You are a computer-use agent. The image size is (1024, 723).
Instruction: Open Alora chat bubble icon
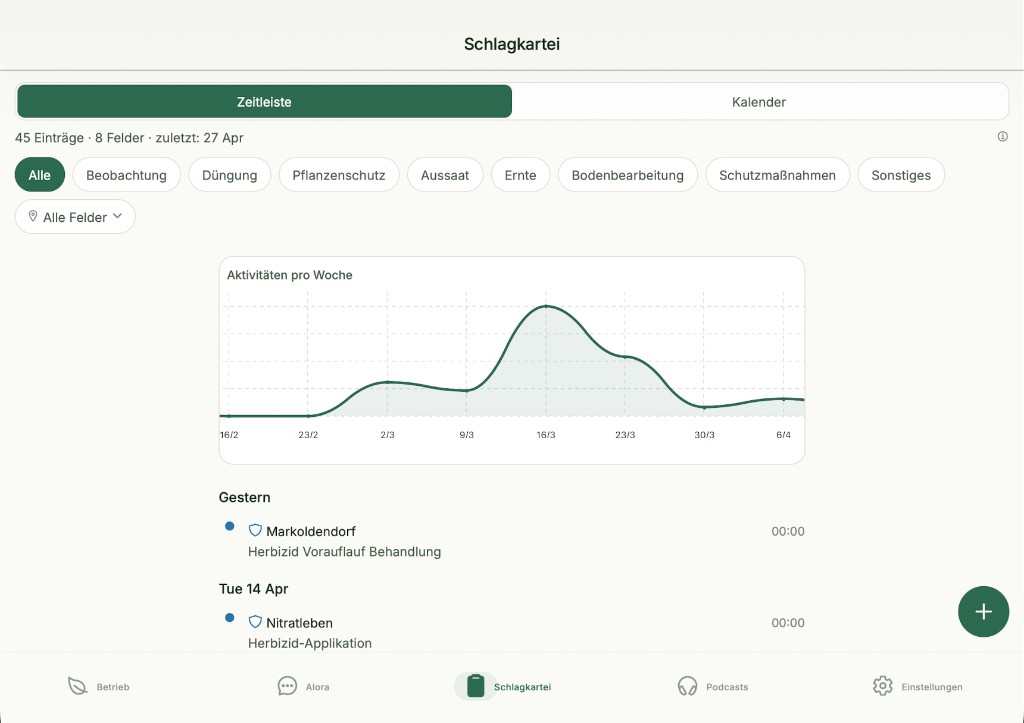(287, 686)
